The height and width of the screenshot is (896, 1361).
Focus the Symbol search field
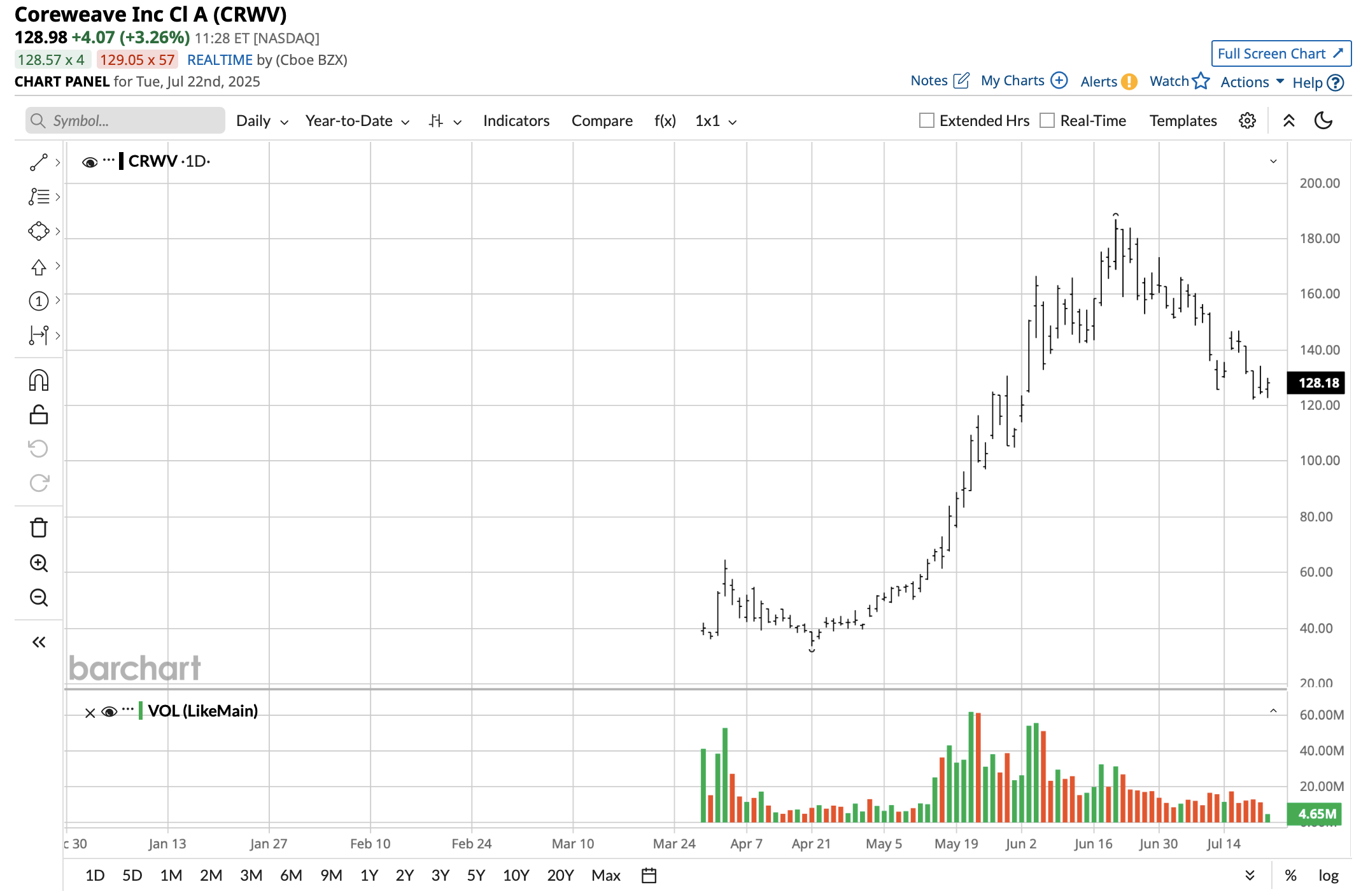pos(125,120)
